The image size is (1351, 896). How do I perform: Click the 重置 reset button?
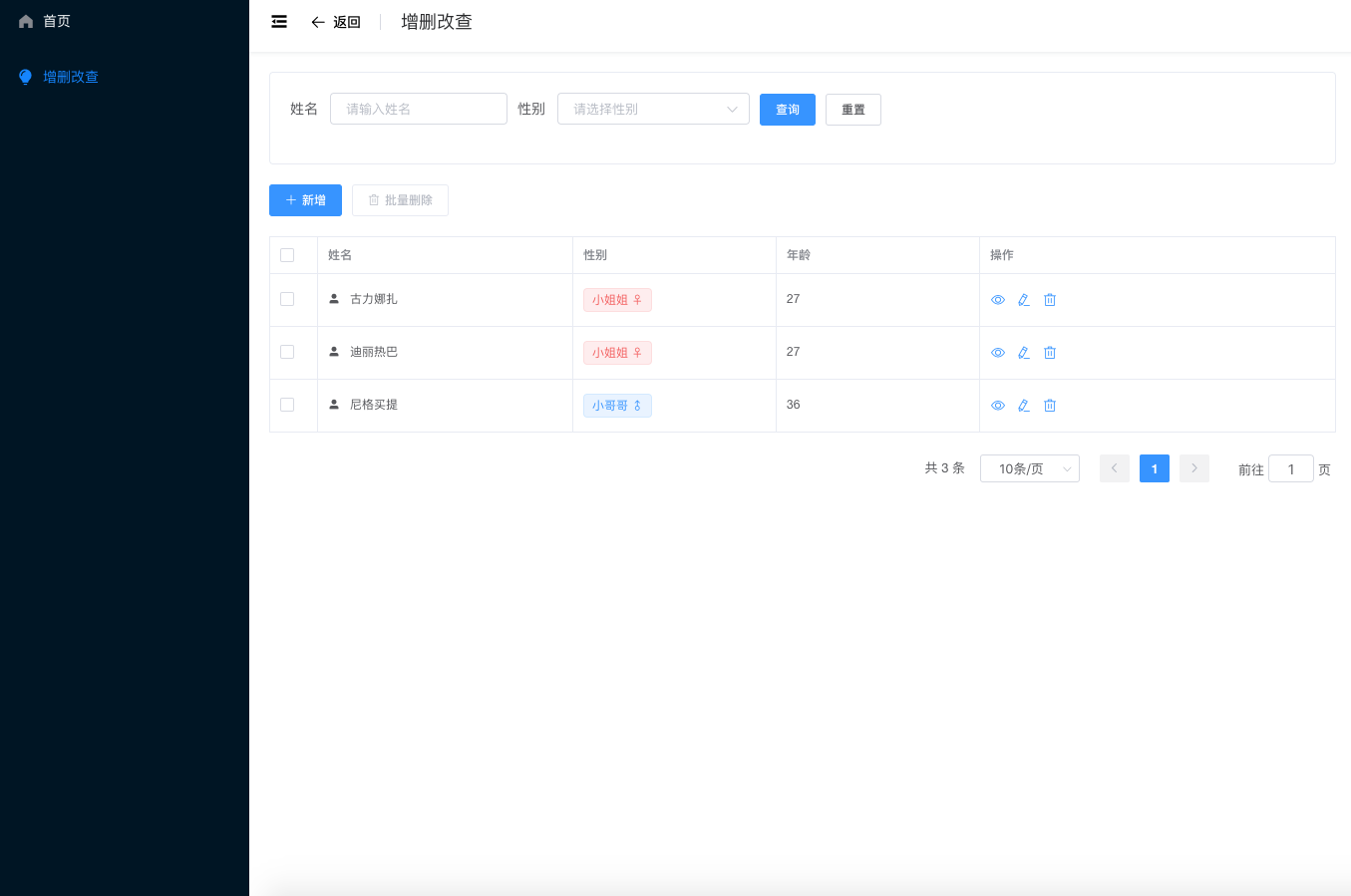pos(853,110)
